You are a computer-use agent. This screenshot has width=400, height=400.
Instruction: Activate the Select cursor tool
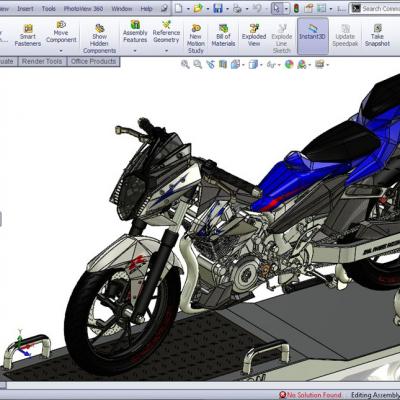pos(276,8)
